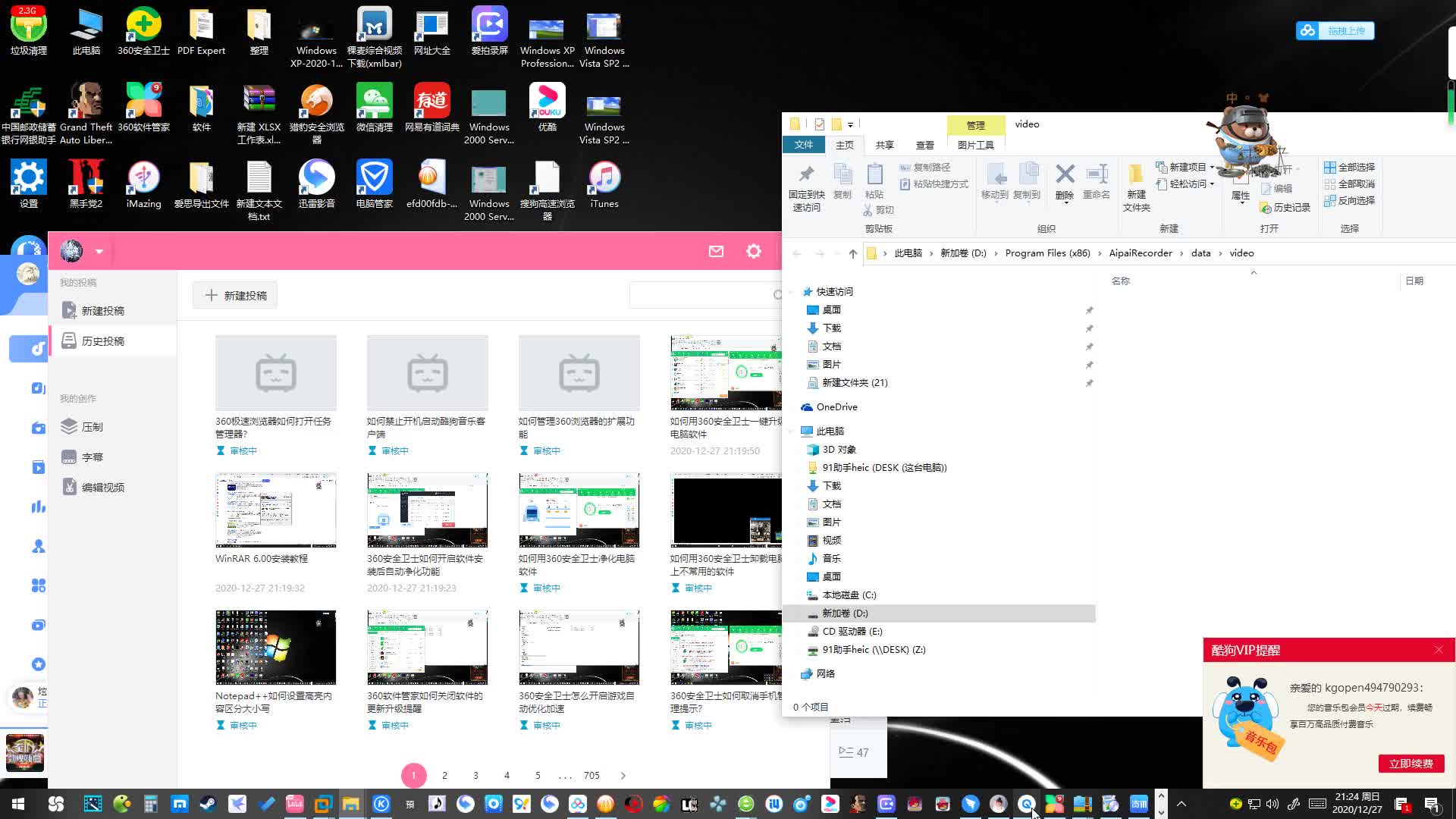Open the 新建项目 dropdown in ribbon
This screenshot has width=1456, height=819.
[1187, 167]
